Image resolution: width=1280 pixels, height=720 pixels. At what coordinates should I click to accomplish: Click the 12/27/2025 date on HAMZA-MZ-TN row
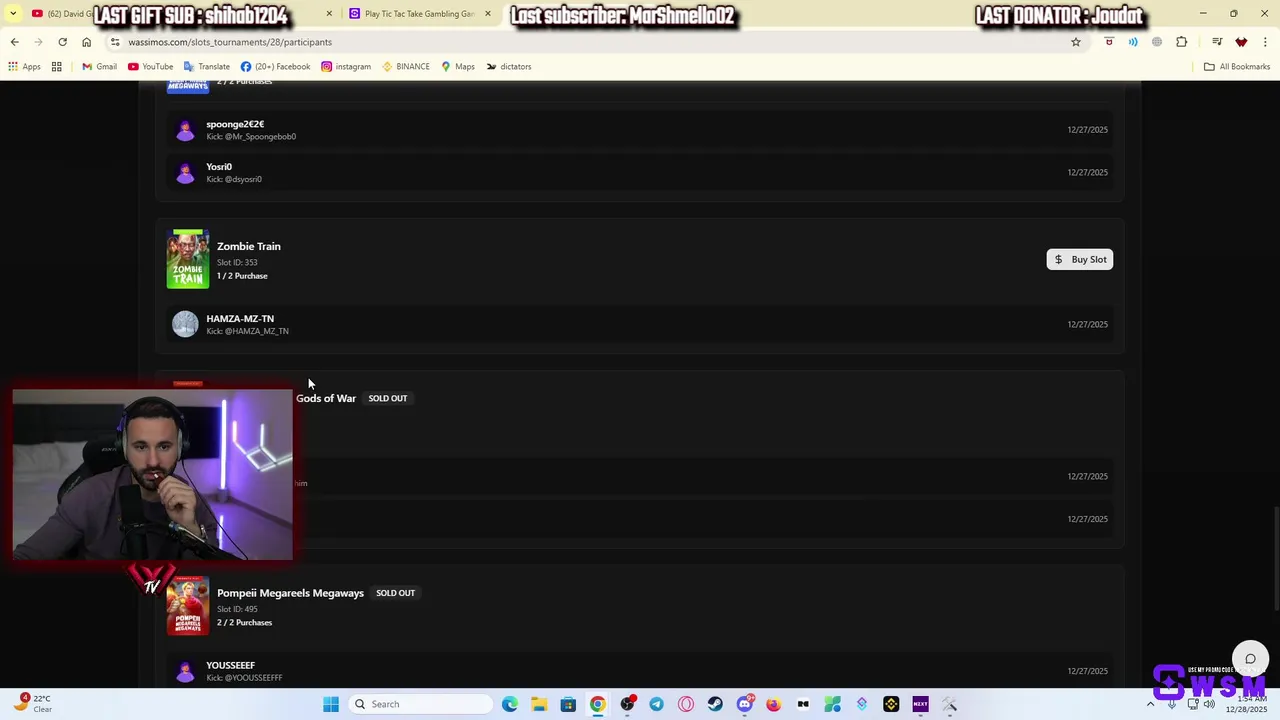(1087, 325)
